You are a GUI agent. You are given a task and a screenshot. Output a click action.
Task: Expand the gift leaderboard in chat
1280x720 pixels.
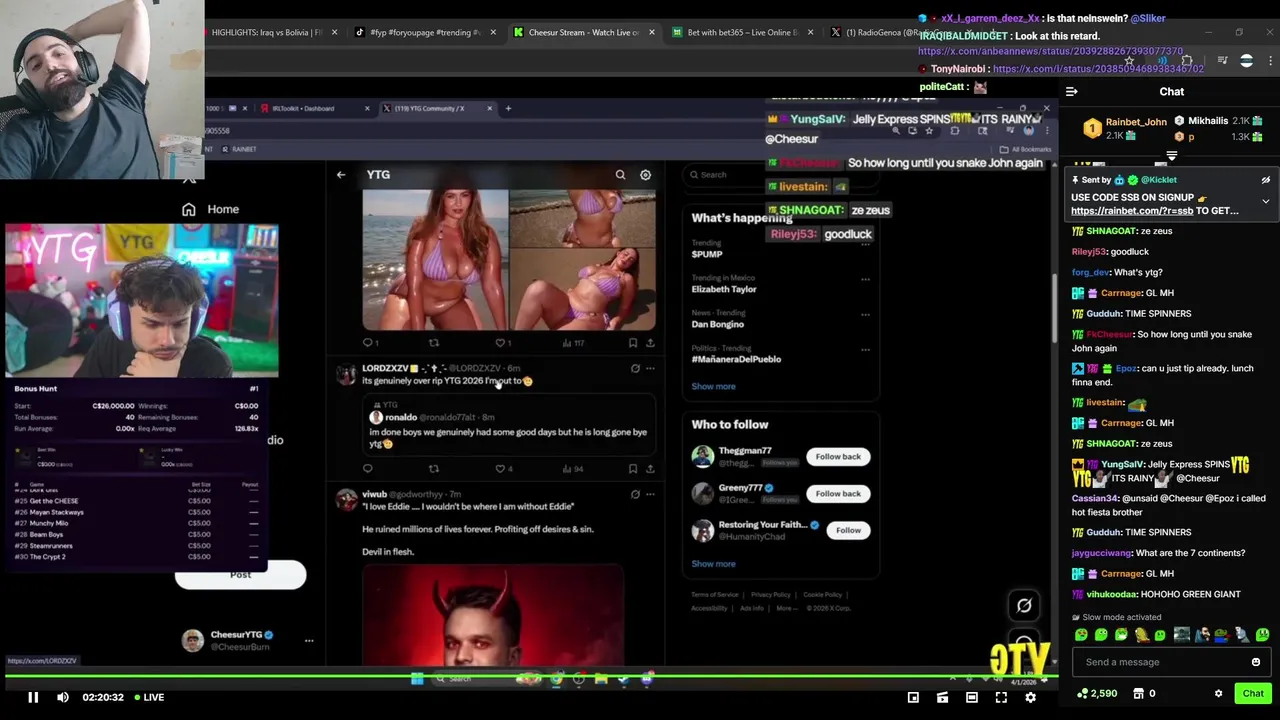[1171, 157]
